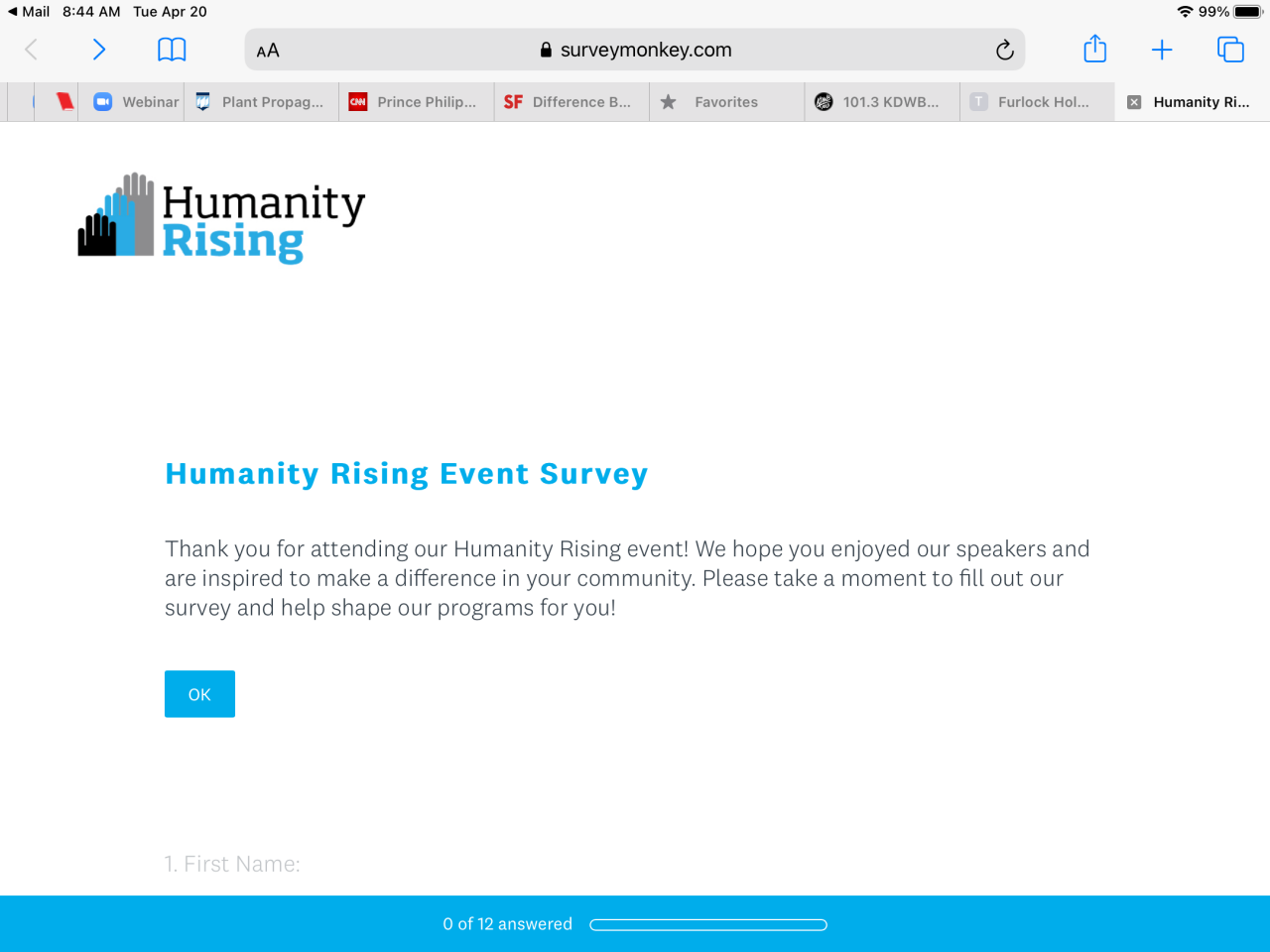The image size is (1270, 952).
Task: Tap the Safari back arrow
Action: pos(32,50)
